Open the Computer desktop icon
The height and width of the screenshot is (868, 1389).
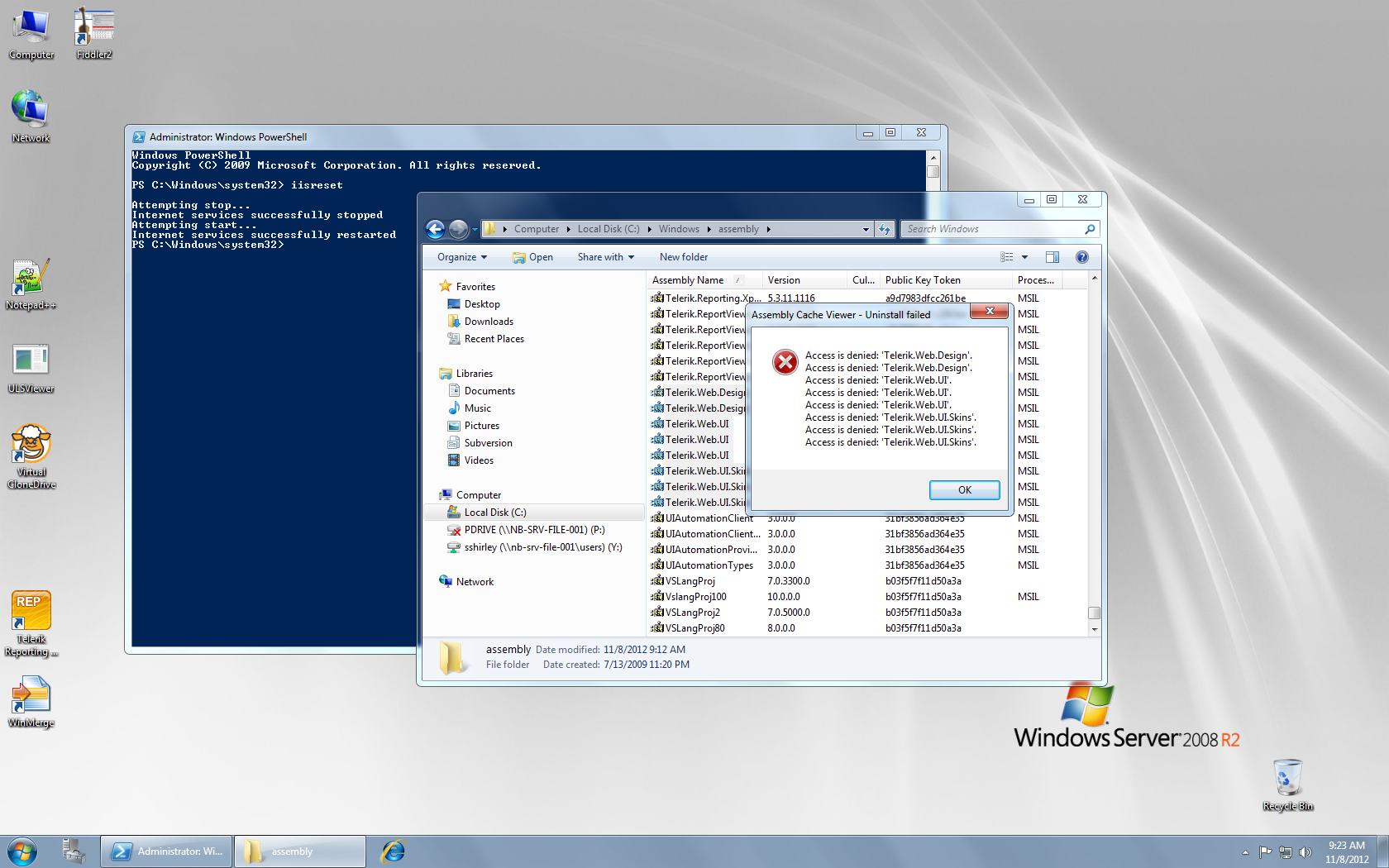31,34
